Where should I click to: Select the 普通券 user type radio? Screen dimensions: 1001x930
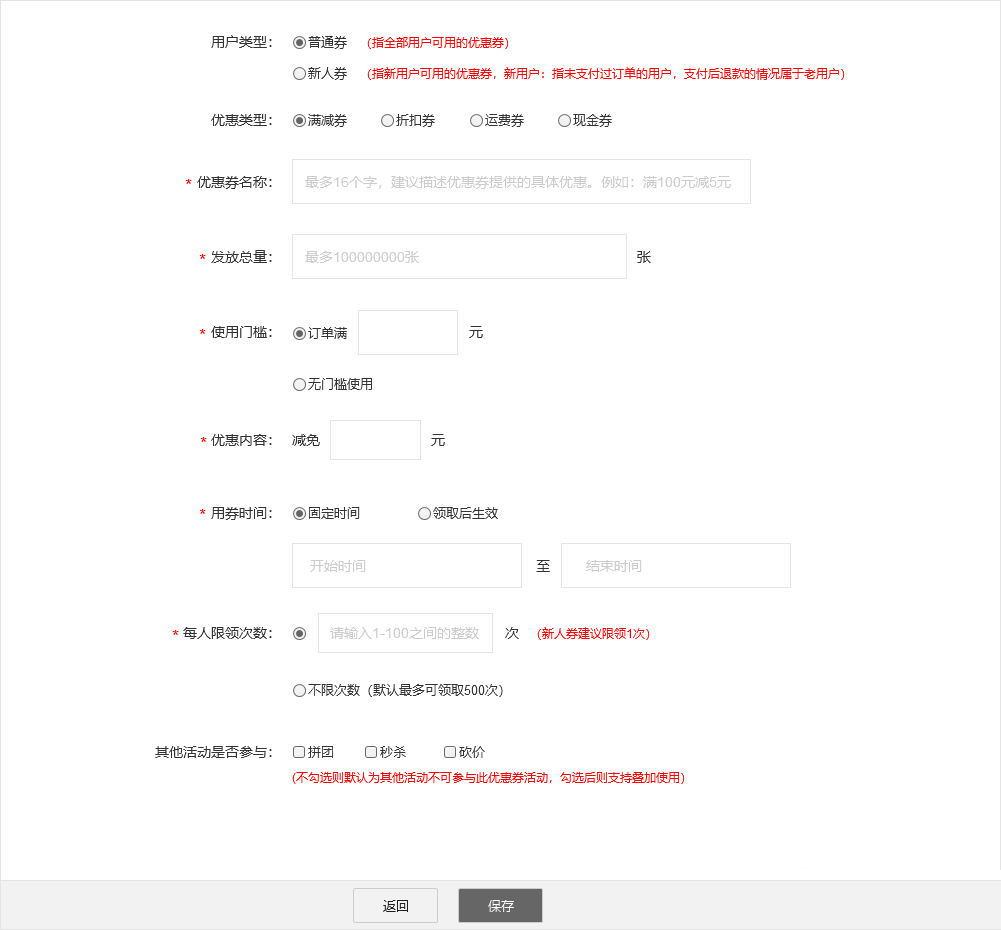click(299, 43)
